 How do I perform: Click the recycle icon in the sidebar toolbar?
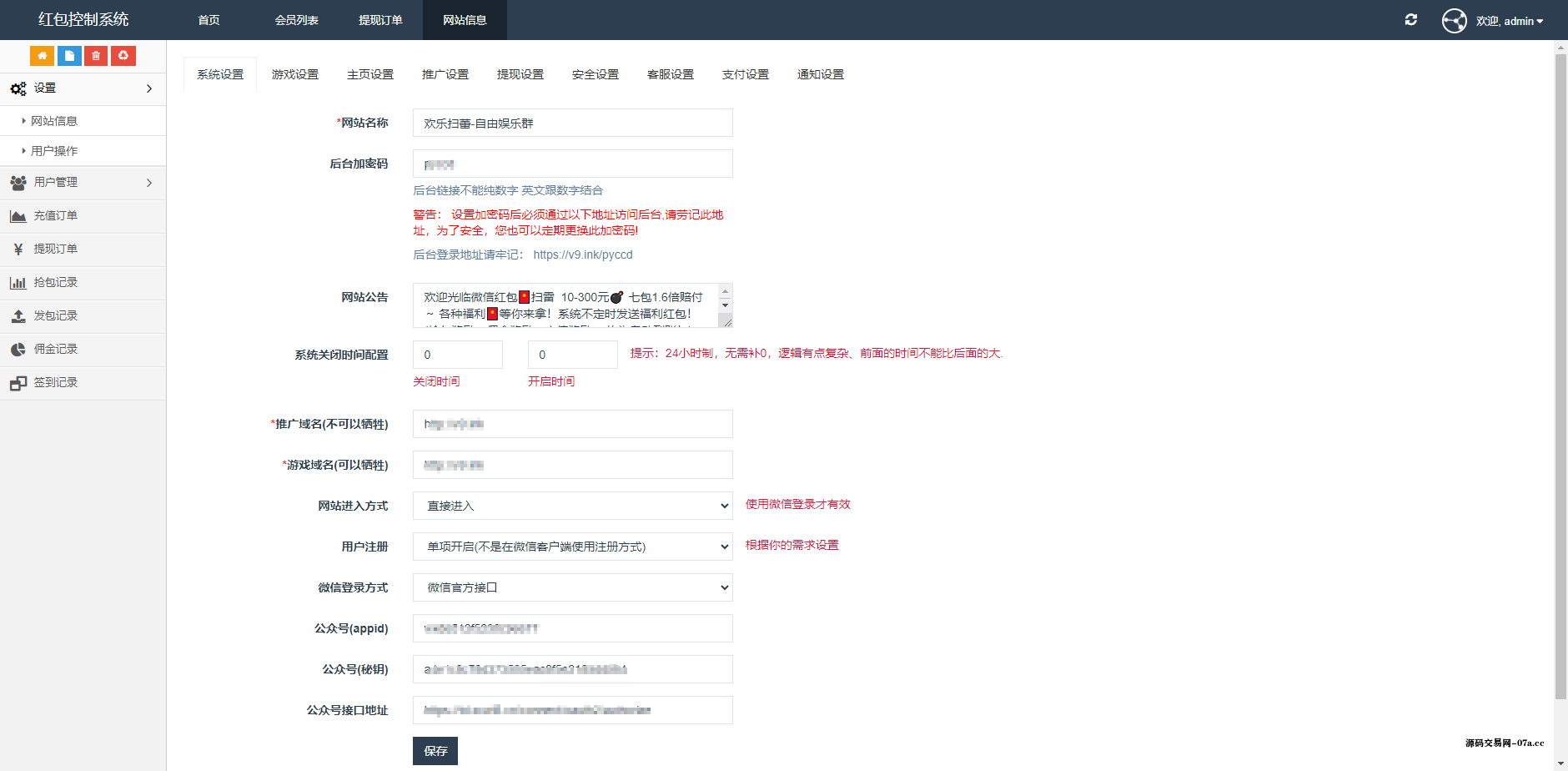[x=123, y=55]
